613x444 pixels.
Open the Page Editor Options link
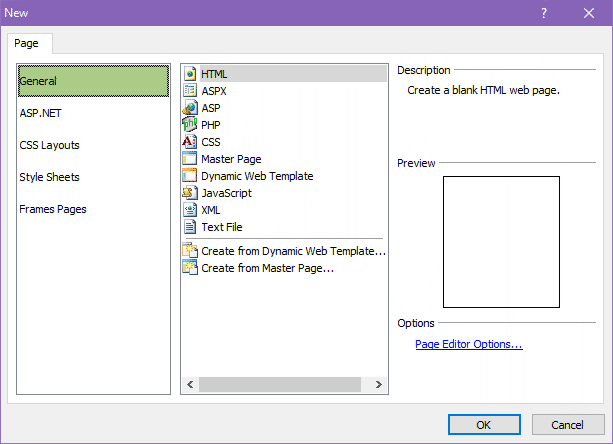[468, 344]
